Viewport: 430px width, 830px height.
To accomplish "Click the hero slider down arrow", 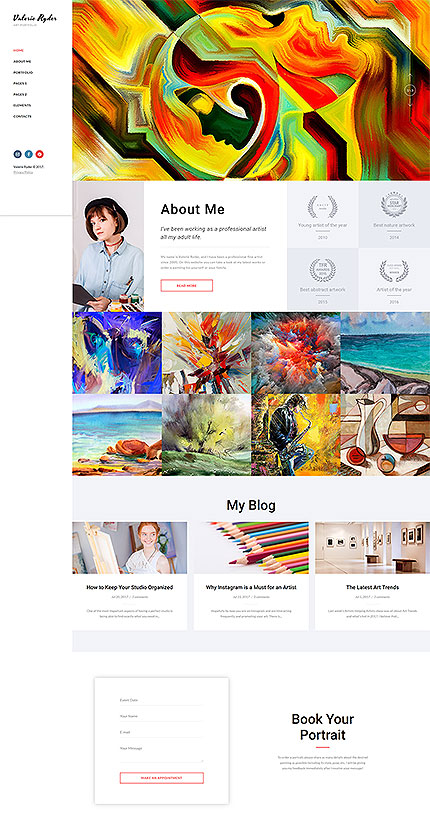I will point(410,103).
